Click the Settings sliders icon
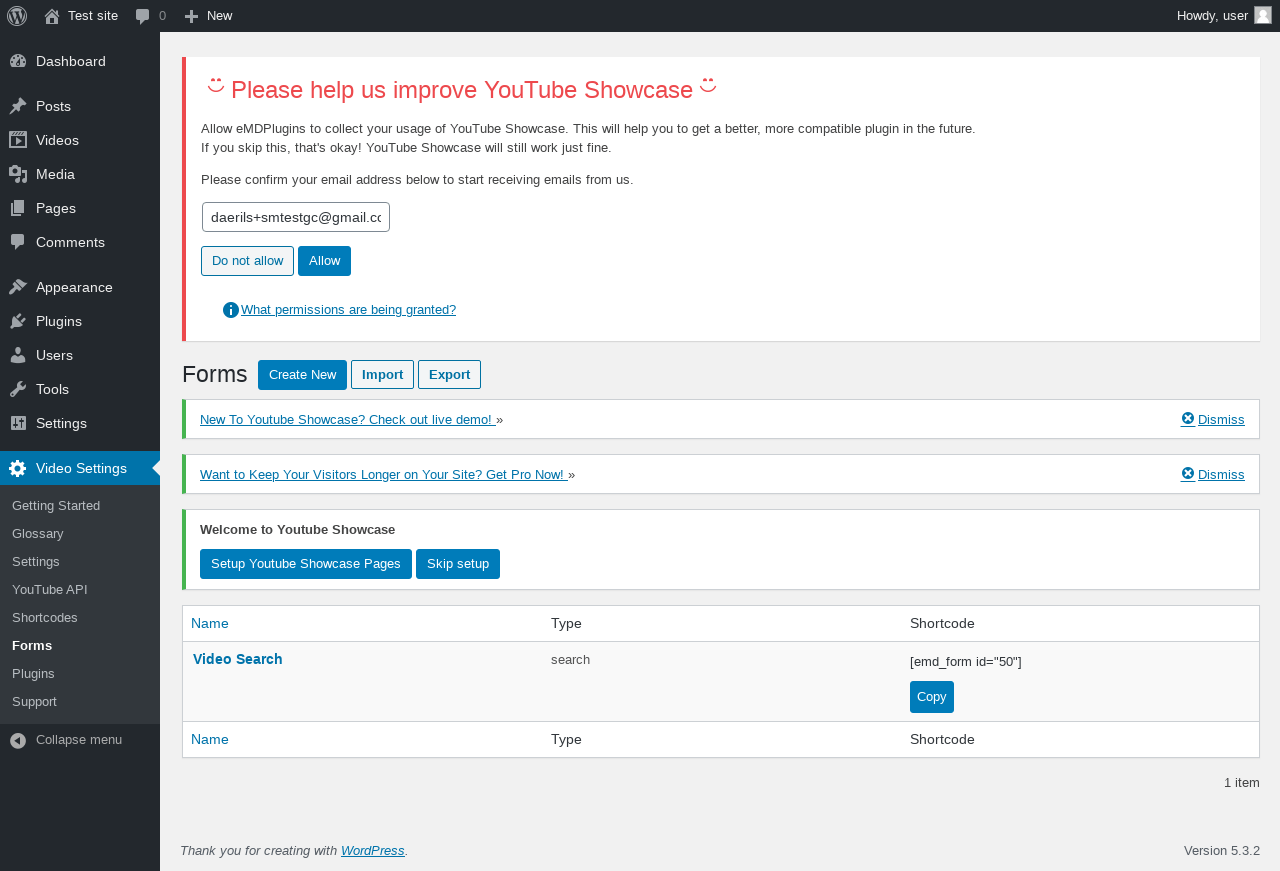Viewport: 1280px width, 871px height. [18, 423]
